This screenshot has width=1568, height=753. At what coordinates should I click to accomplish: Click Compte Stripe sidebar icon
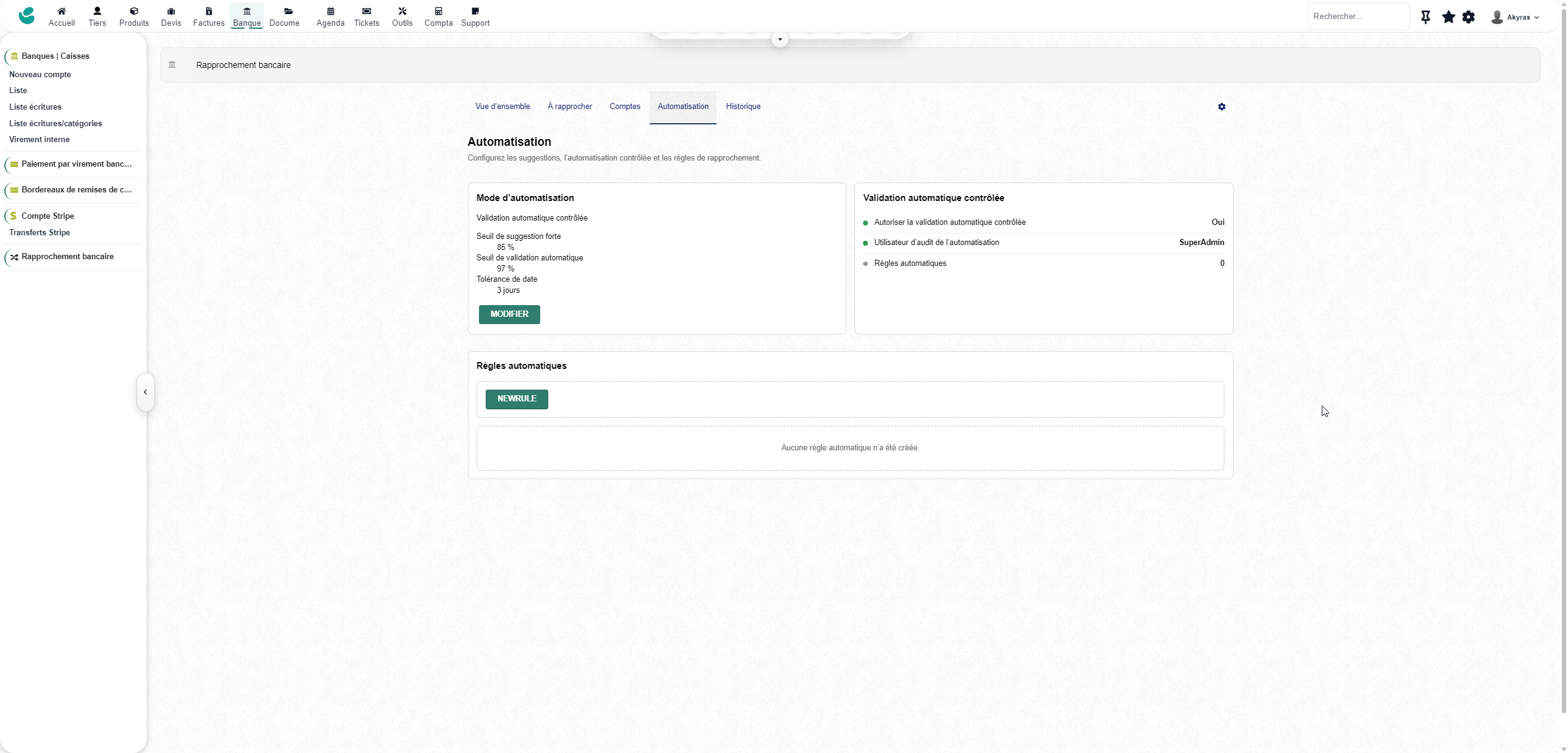(x=13, y=216)
